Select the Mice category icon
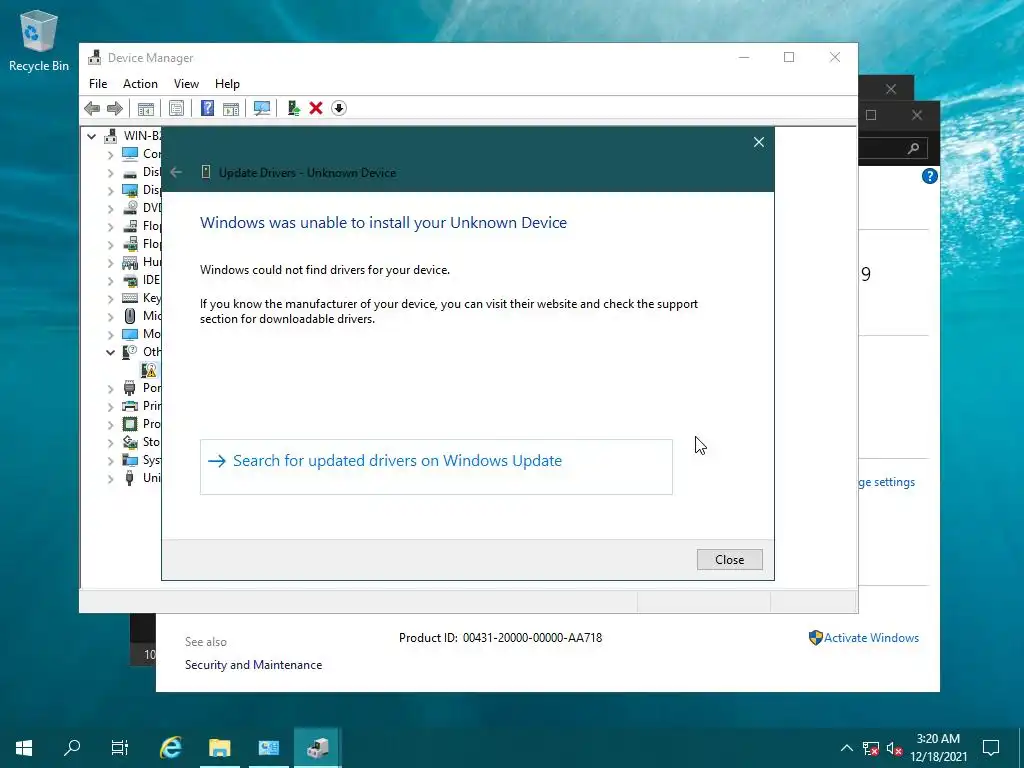 [130, 316]
